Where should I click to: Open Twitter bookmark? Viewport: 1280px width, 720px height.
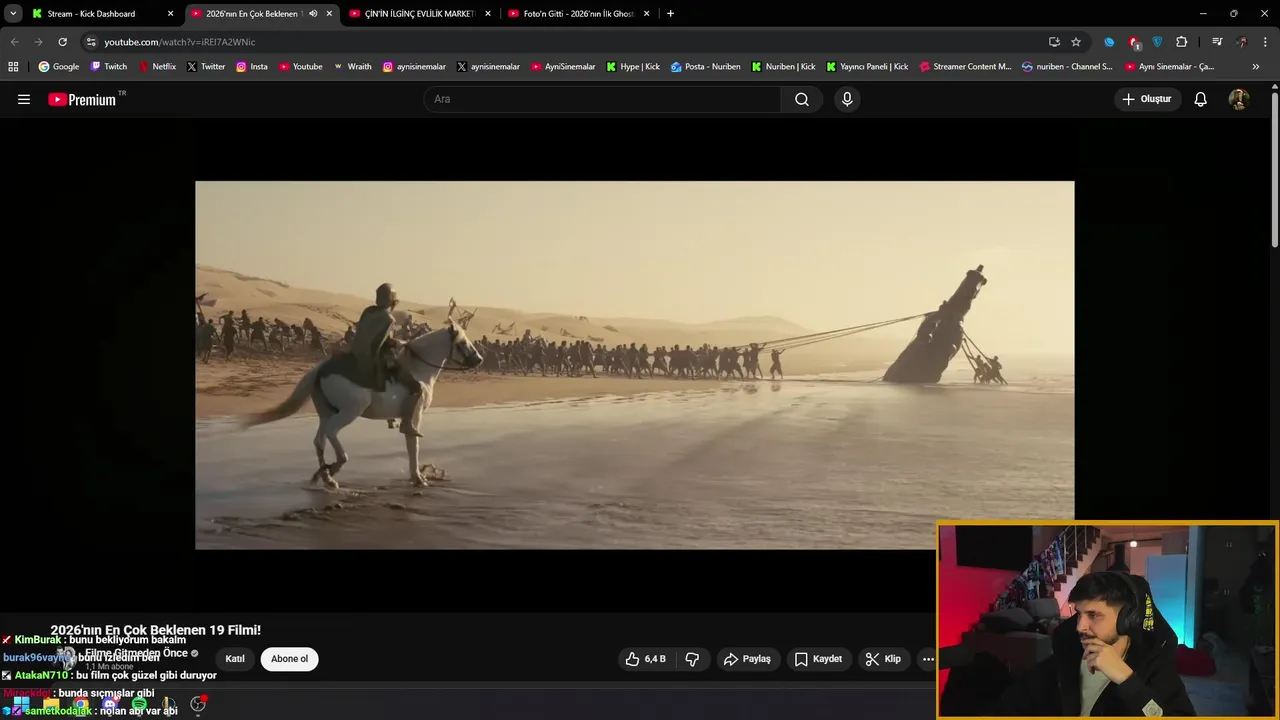coord(206,67)
